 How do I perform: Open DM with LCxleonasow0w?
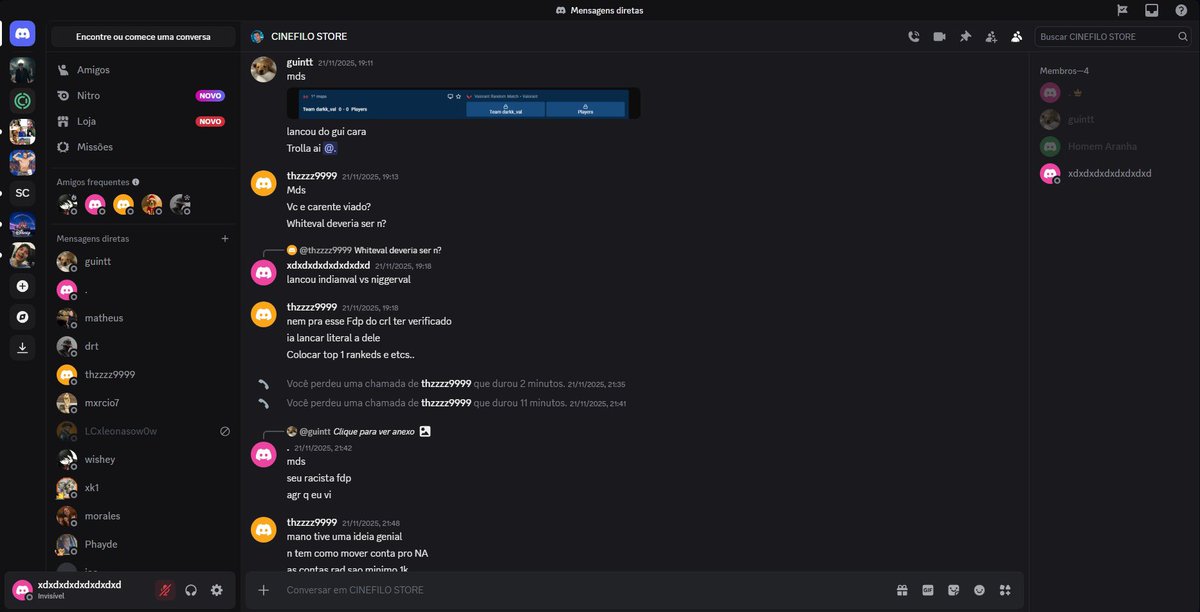click(144, 431)
